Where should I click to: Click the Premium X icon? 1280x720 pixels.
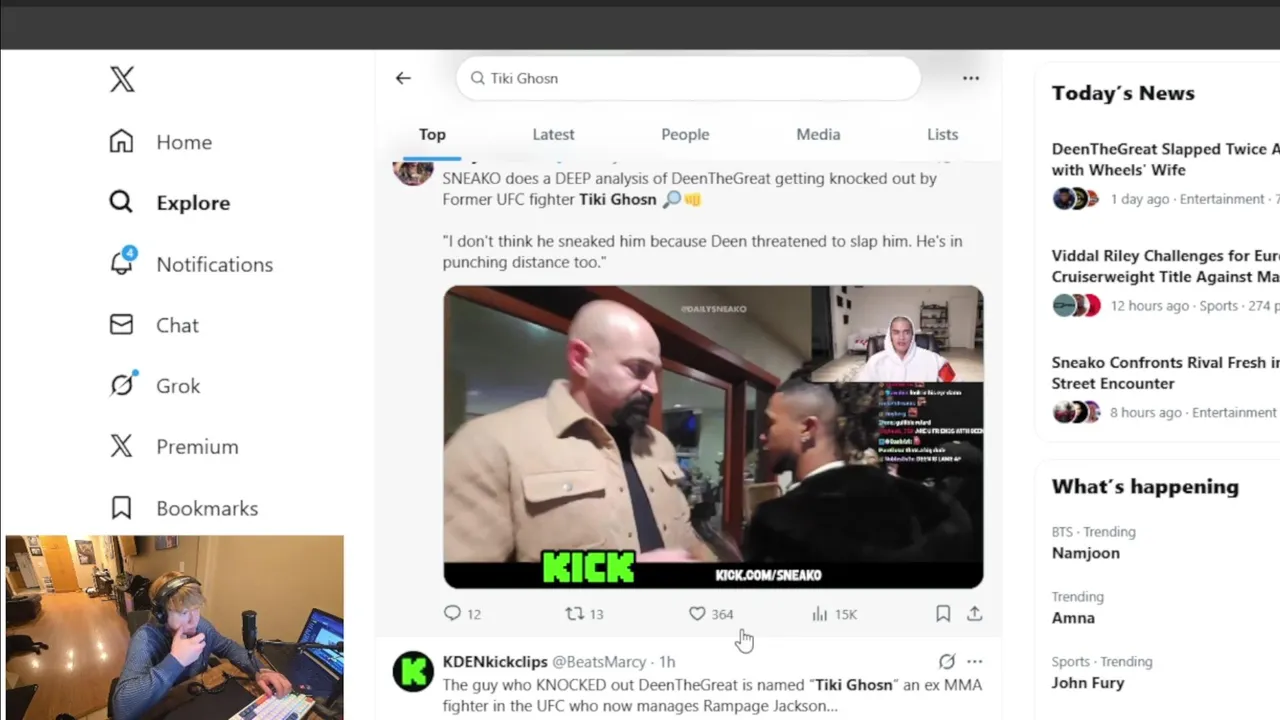click(121, 446)
